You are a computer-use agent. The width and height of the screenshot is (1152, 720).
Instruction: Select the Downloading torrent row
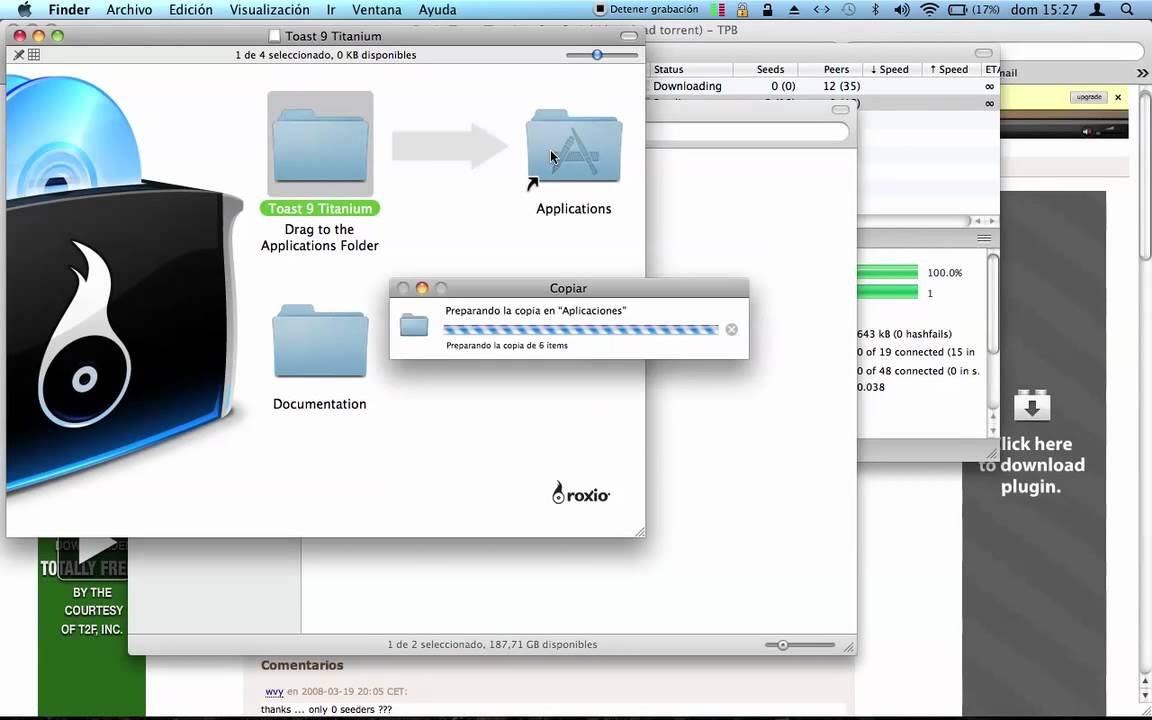pos(824,86)
